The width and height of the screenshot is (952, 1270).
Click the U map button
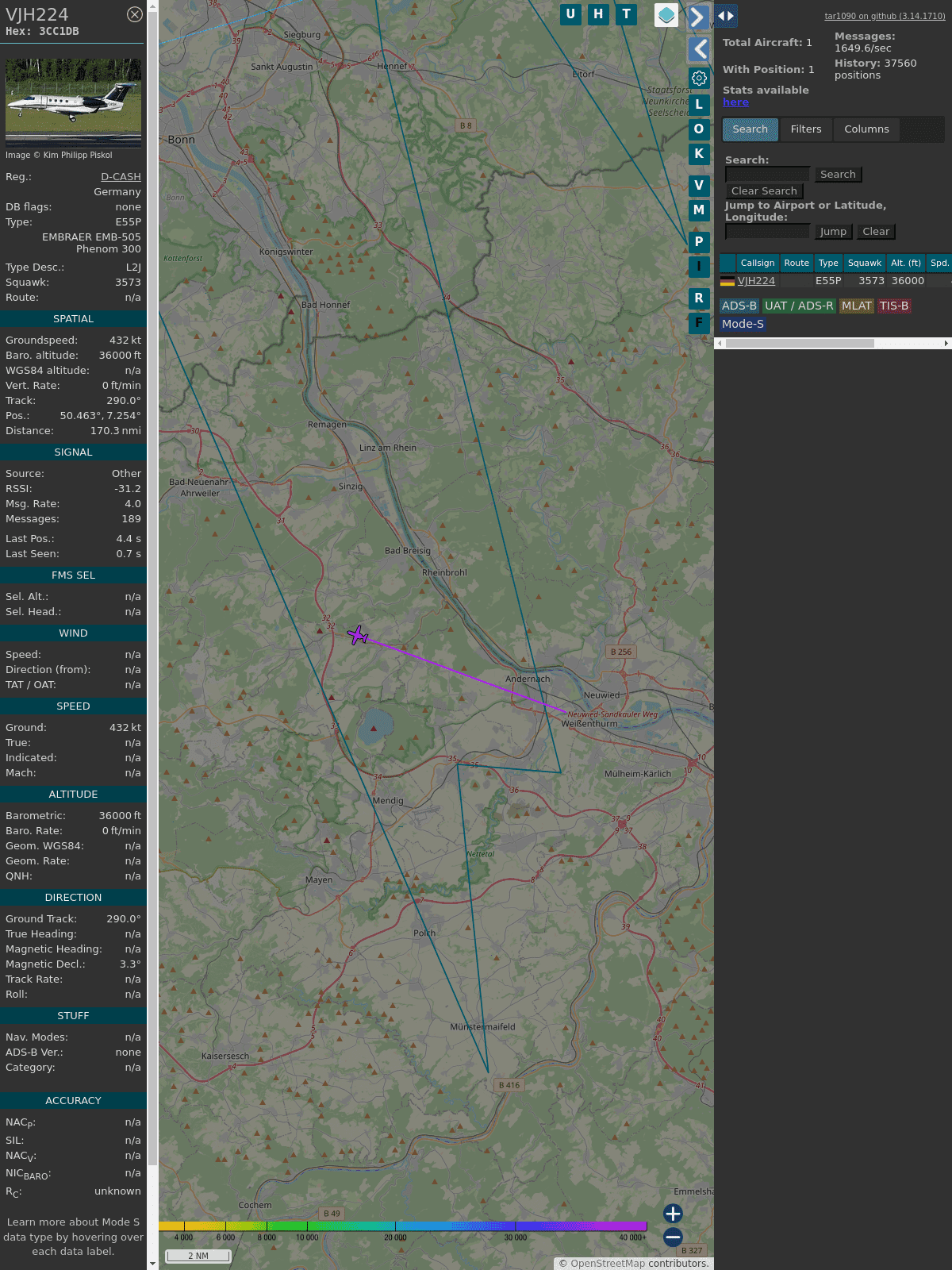coord(570,14)
